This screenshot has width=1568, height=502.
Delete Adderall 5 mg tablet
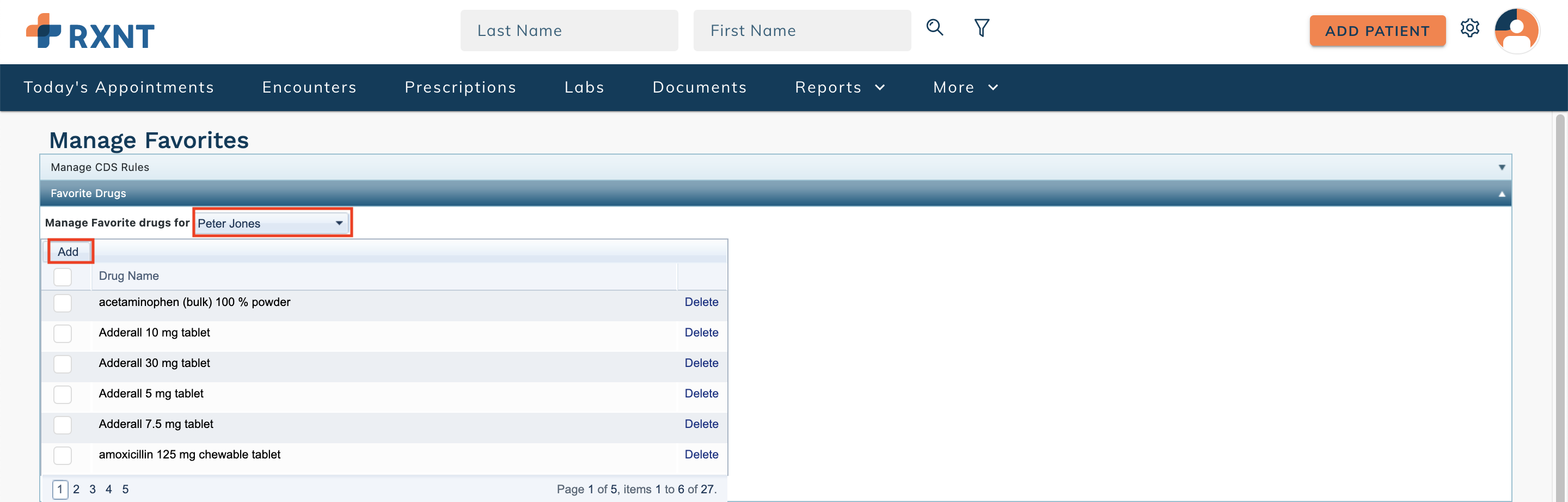coord(701,394)
